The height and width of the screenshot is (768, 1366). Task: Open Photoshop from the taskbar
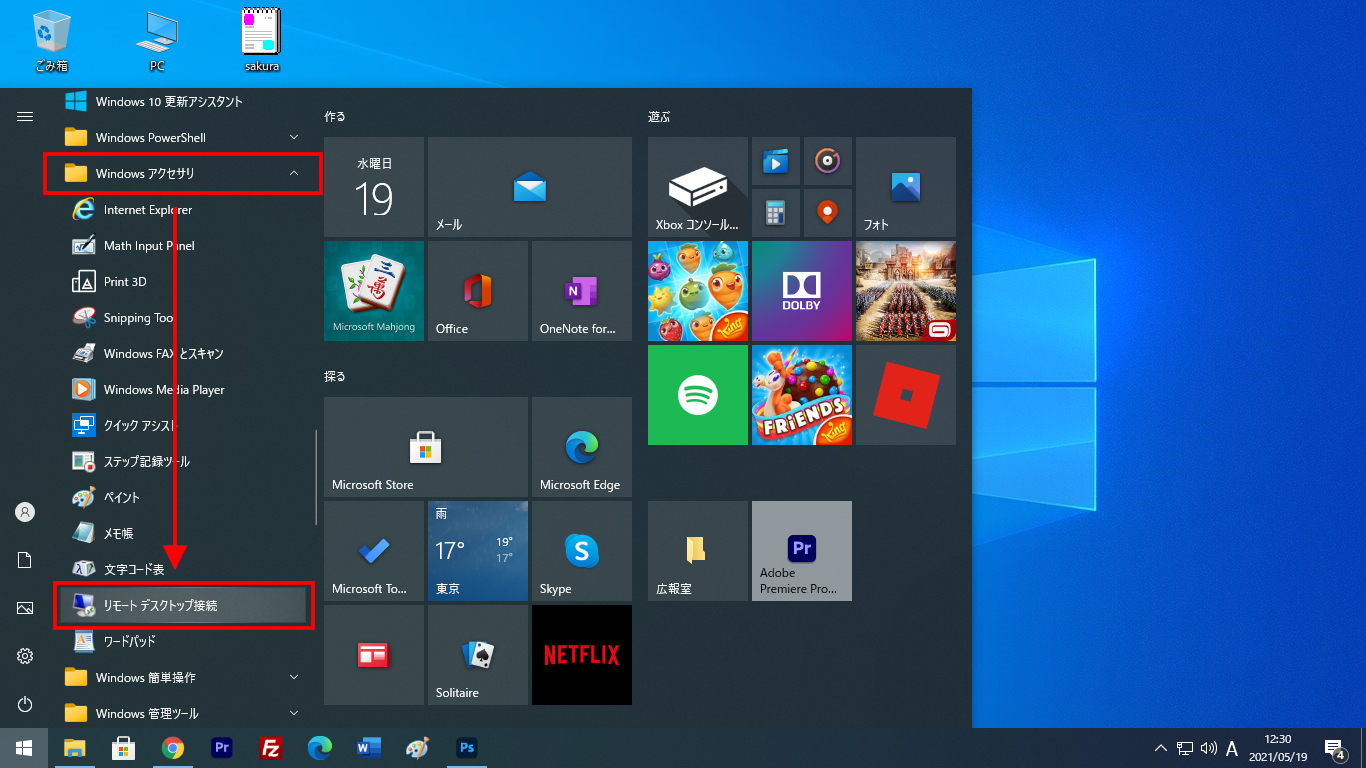(x=466, y=748)
